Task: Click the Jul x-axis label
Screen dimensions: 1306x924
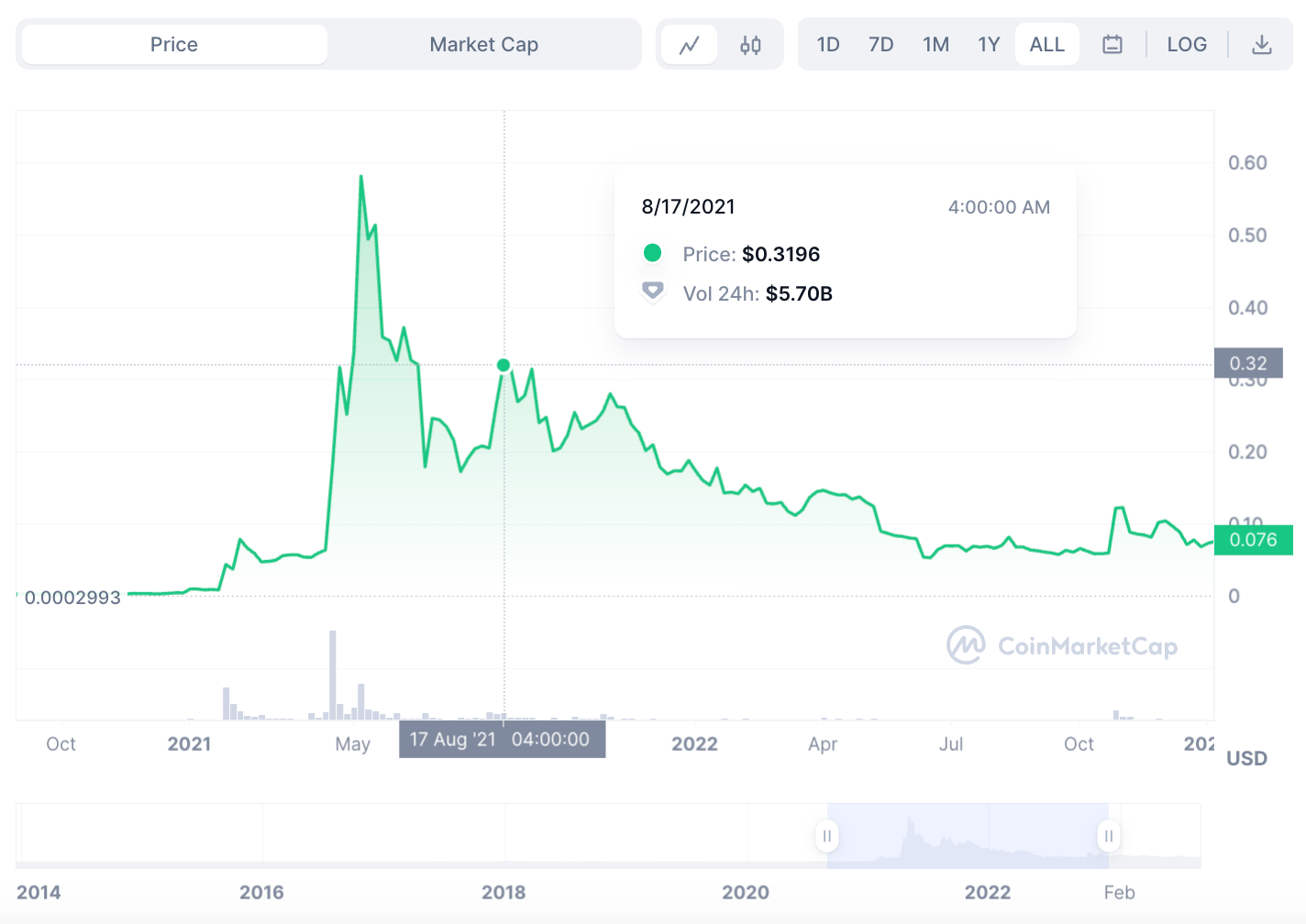Action: pyautogui.click(x=951, y=744)
